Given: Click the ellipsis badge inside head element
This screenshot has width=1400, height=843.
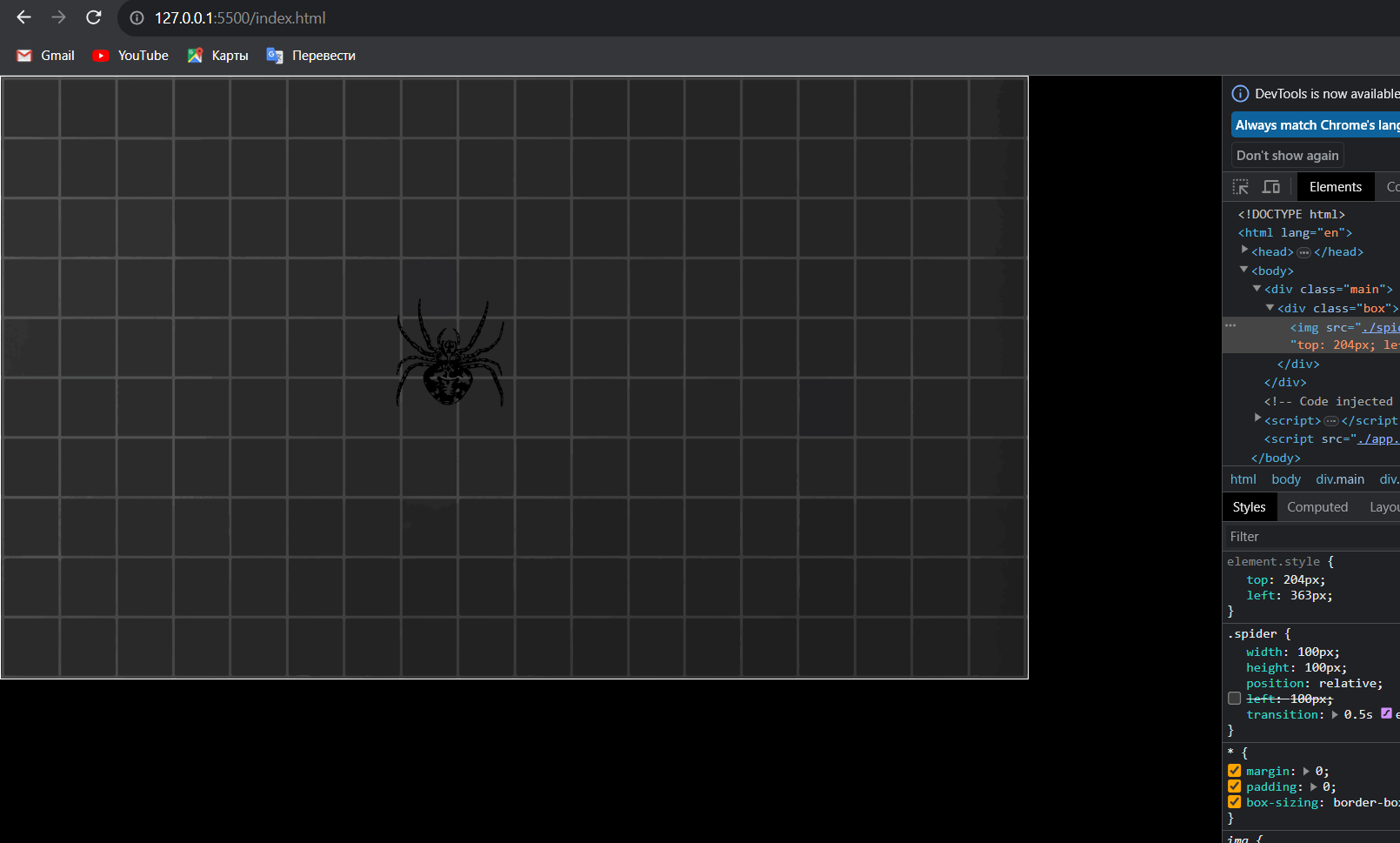Looking at the screenshot, I should pos(1303,252).
